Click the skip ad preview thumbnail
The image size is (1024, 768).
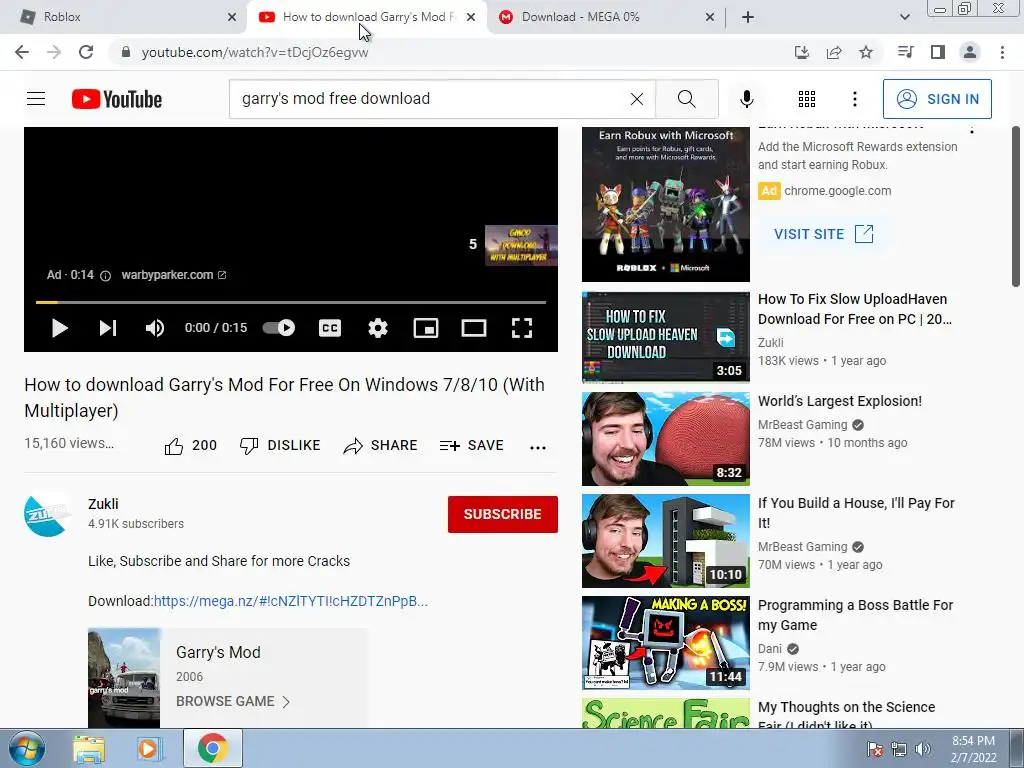click(520, 245)
